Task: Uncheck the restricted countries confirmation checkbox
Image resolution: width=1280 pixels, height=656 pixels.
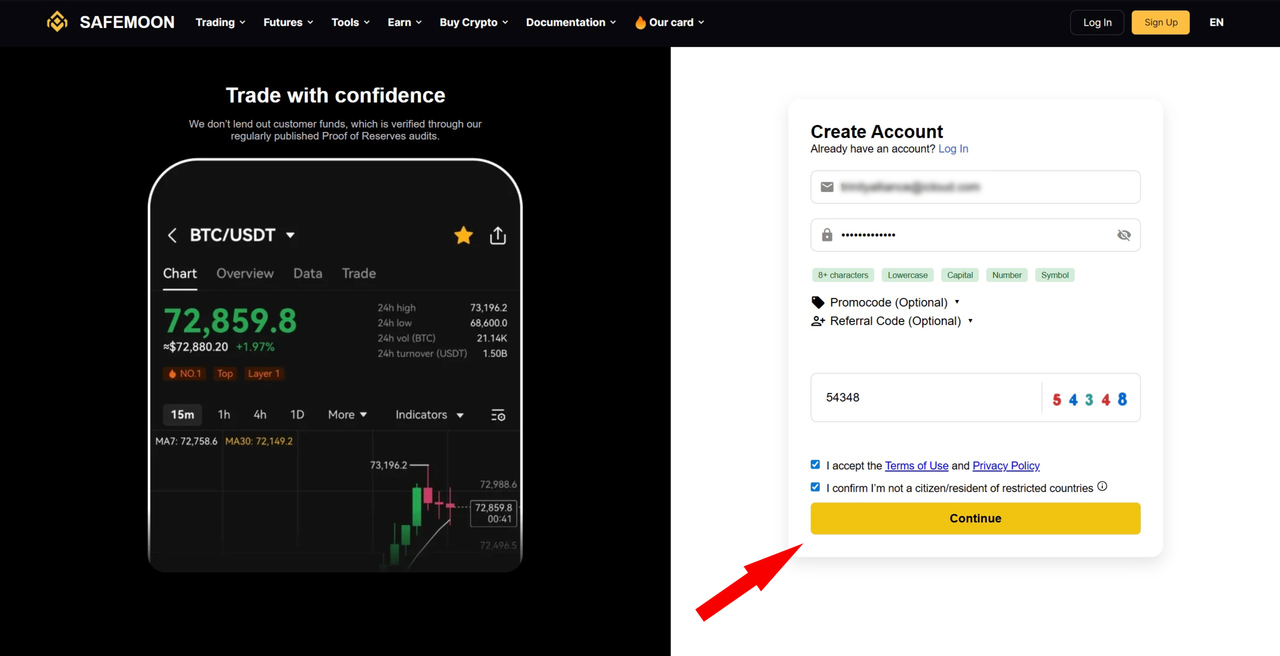Action: click(x=815, y=487)
